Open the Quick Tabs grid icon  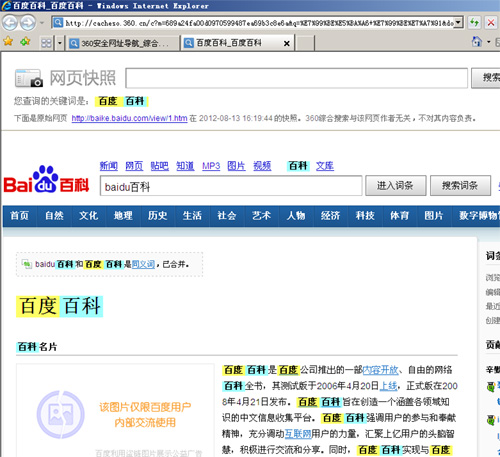click(46, 43)
